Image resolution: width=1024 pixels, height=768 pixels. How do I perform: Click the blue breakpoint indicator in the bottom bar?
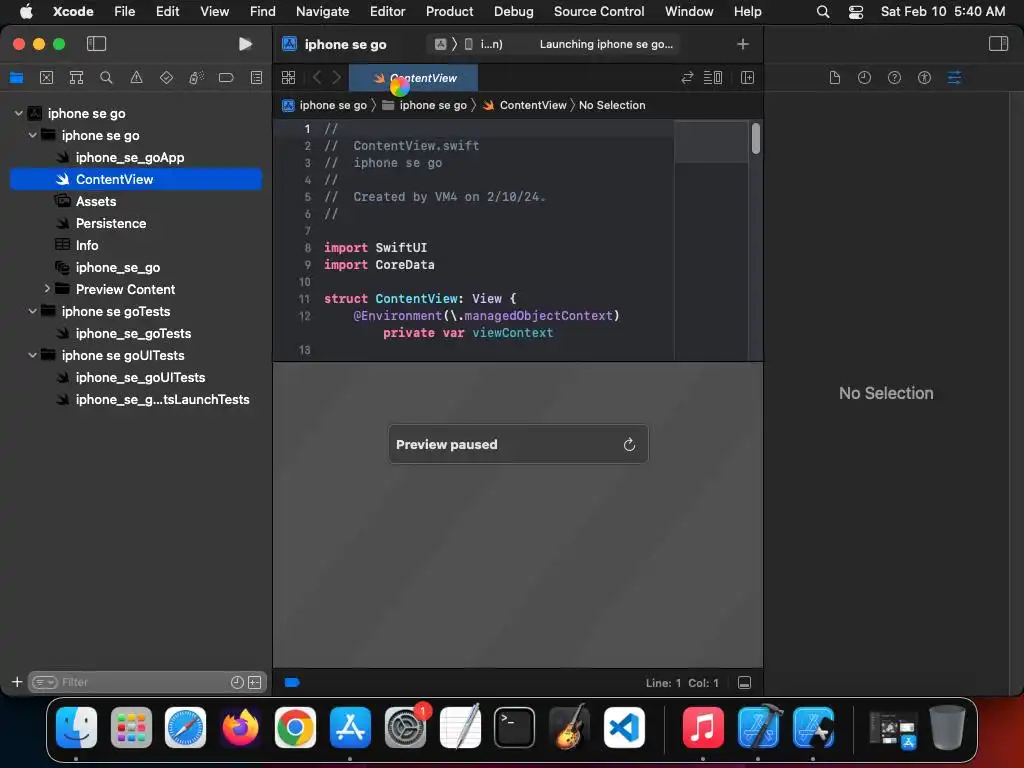(292, 682)
